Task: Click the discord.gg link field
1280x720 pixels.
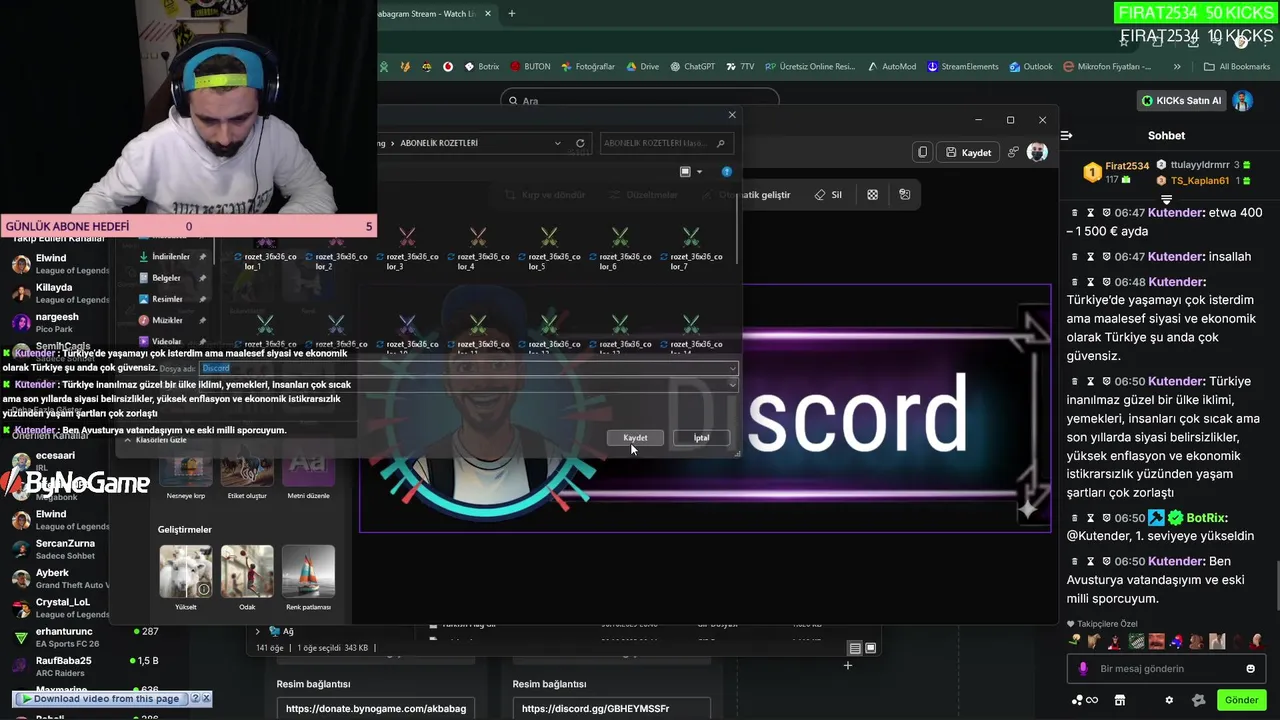Action: pos(612,709)
